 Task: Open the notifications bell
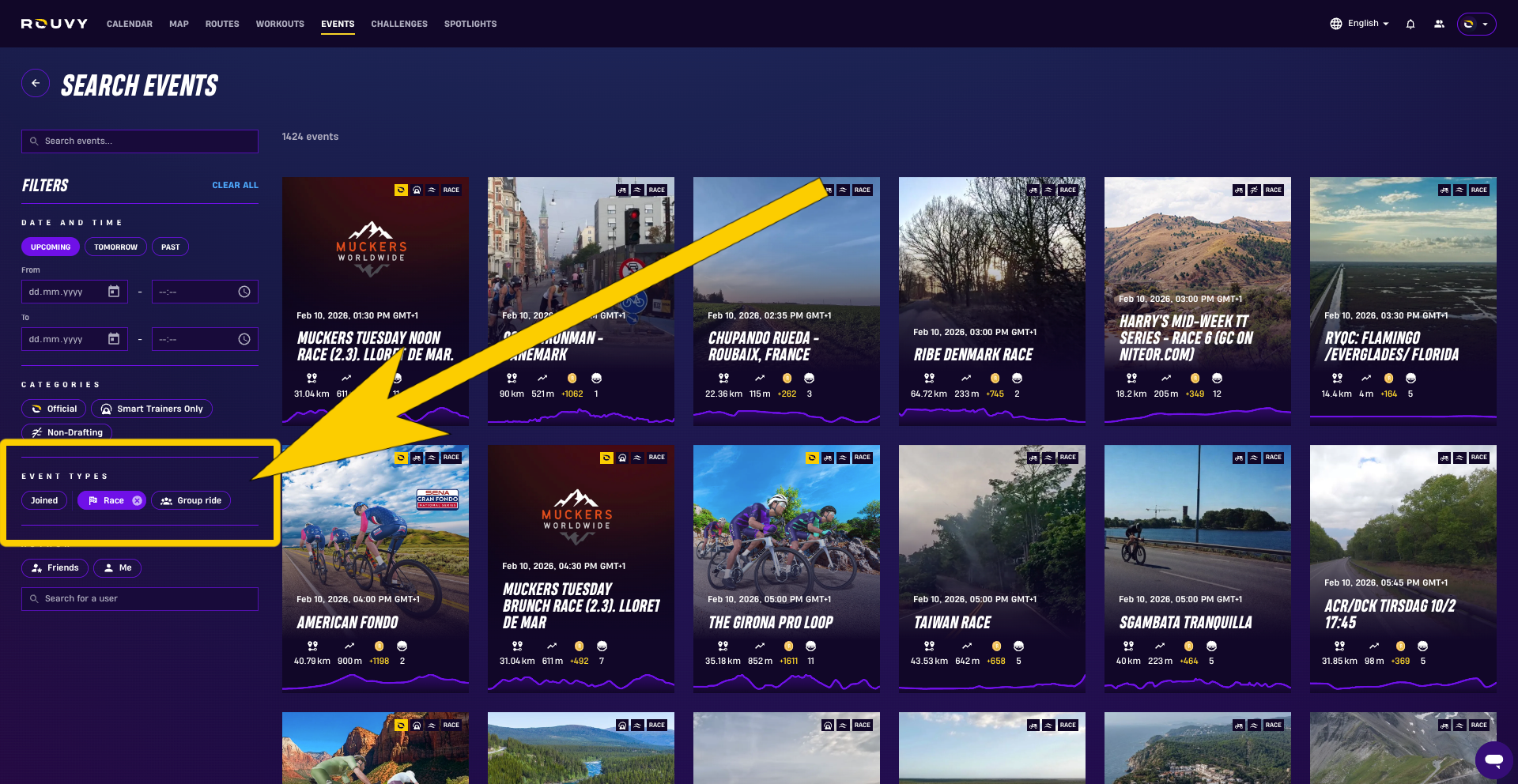[1410, 24]
